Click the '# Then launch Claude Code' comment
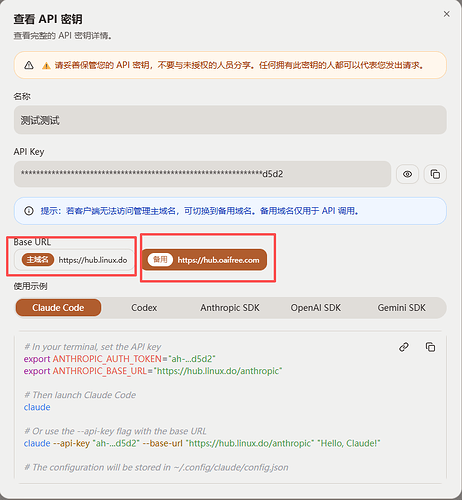Image resolution: width=462 pixels, height=500 pixels. [80, 395]
